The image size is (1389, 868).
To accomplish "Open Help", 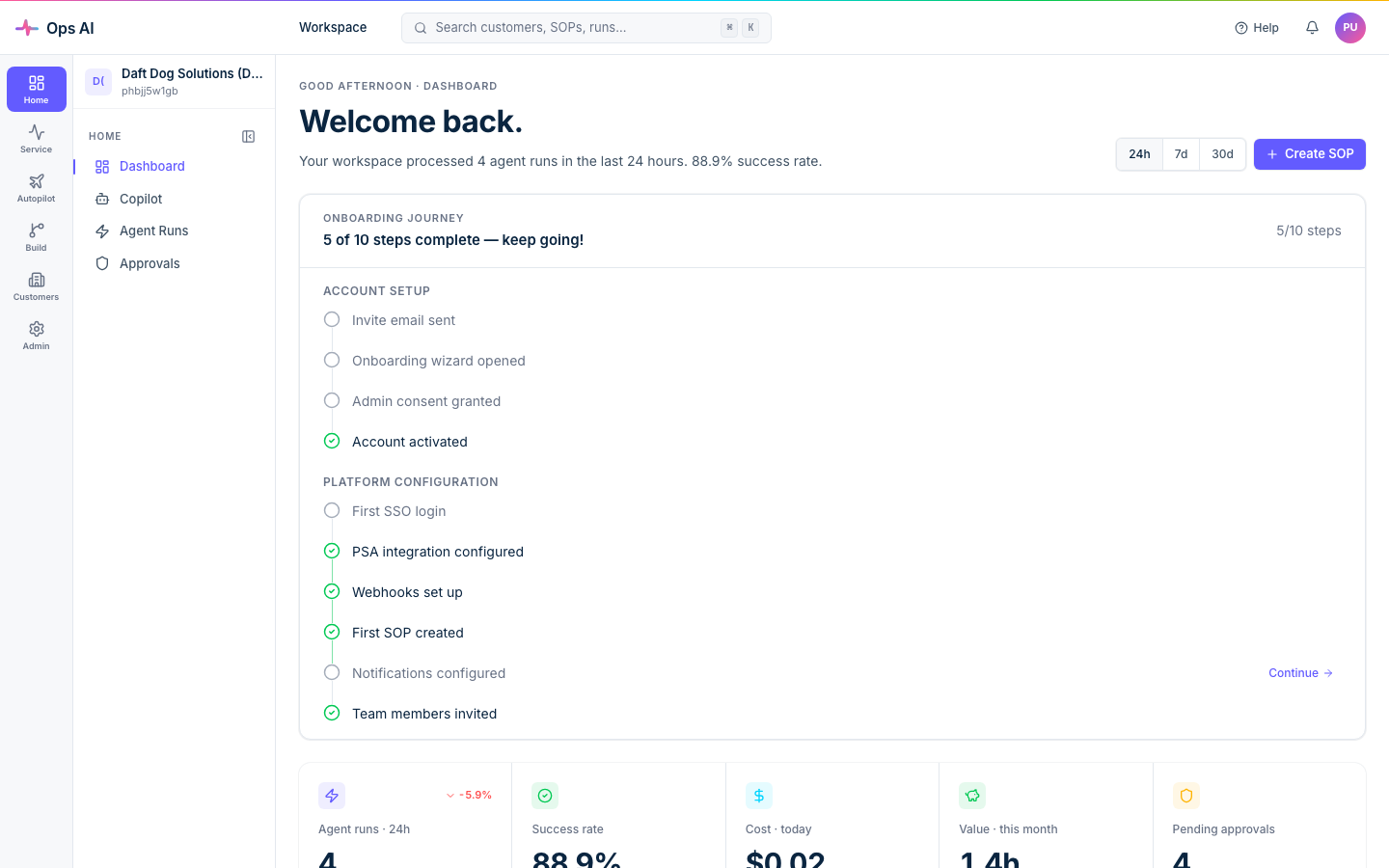I will [x=1257, y=28].
